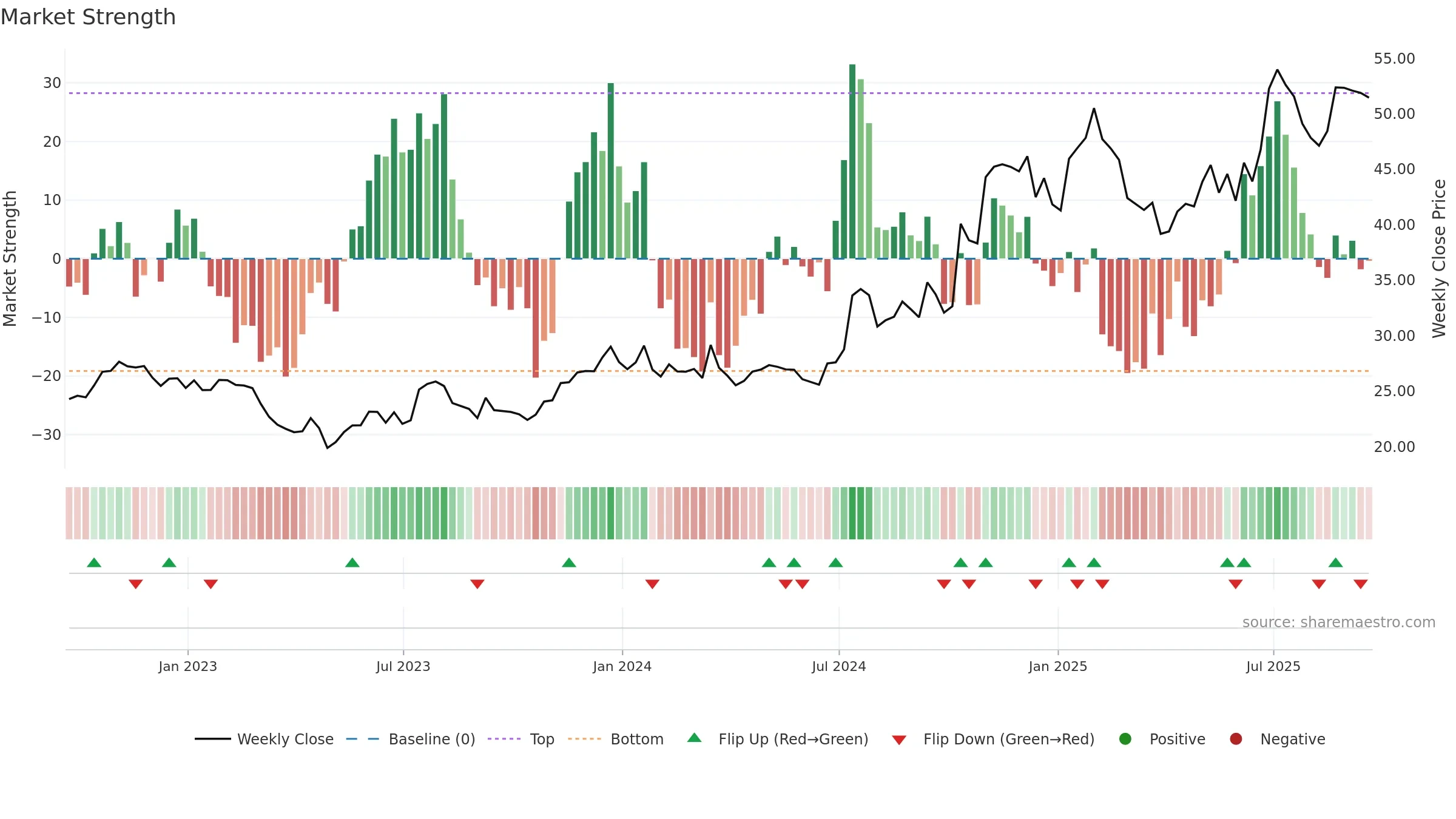Click the source: sharemaestro.com text
The image size is (1456, 819).
[x=1339, y=622]
